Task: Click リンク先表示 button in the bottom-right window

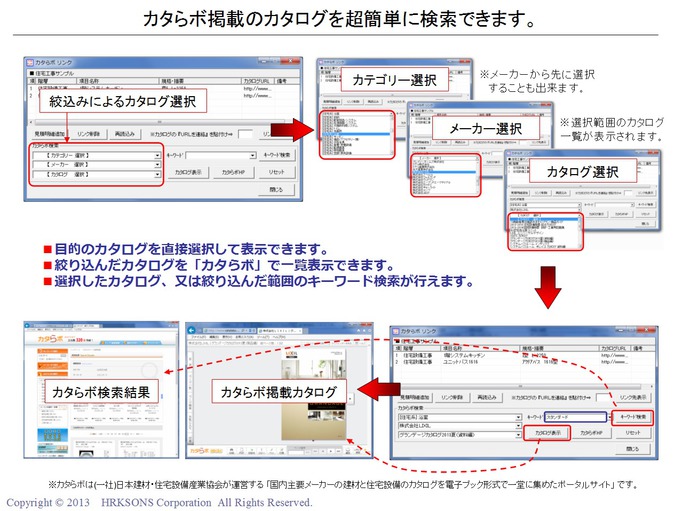Action: point(633,397)
